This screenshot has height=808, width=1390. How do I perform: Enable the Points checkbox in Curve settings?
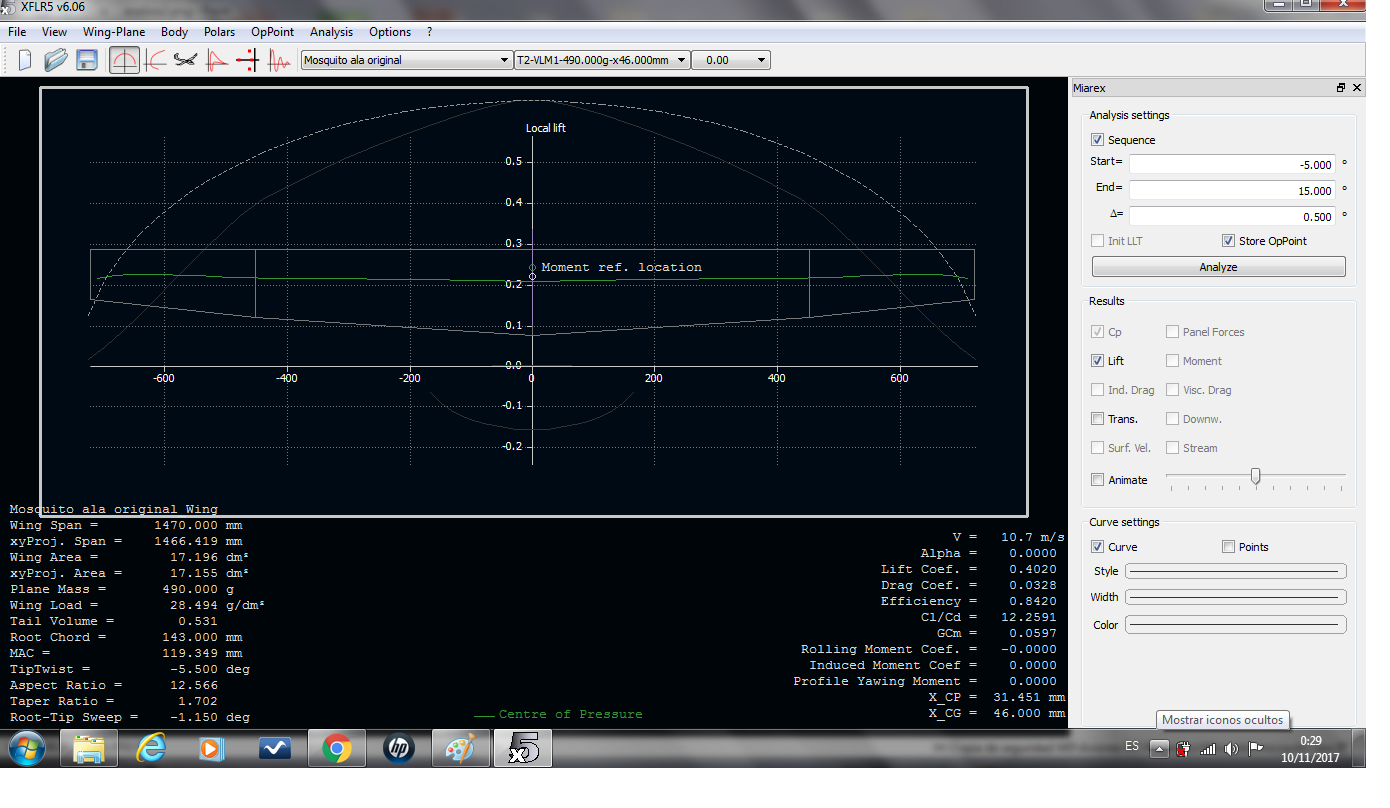tap(1228, 547)
